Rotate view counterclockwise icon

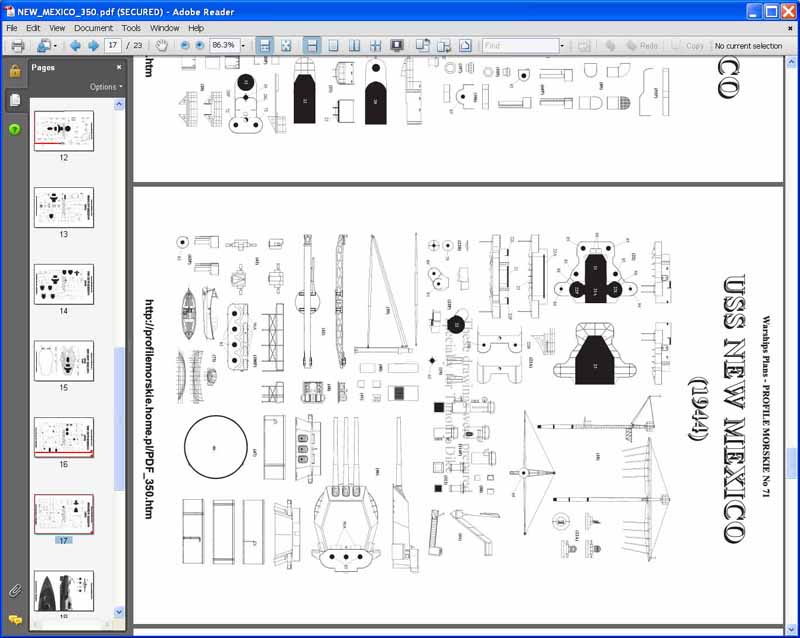[422, 46]
